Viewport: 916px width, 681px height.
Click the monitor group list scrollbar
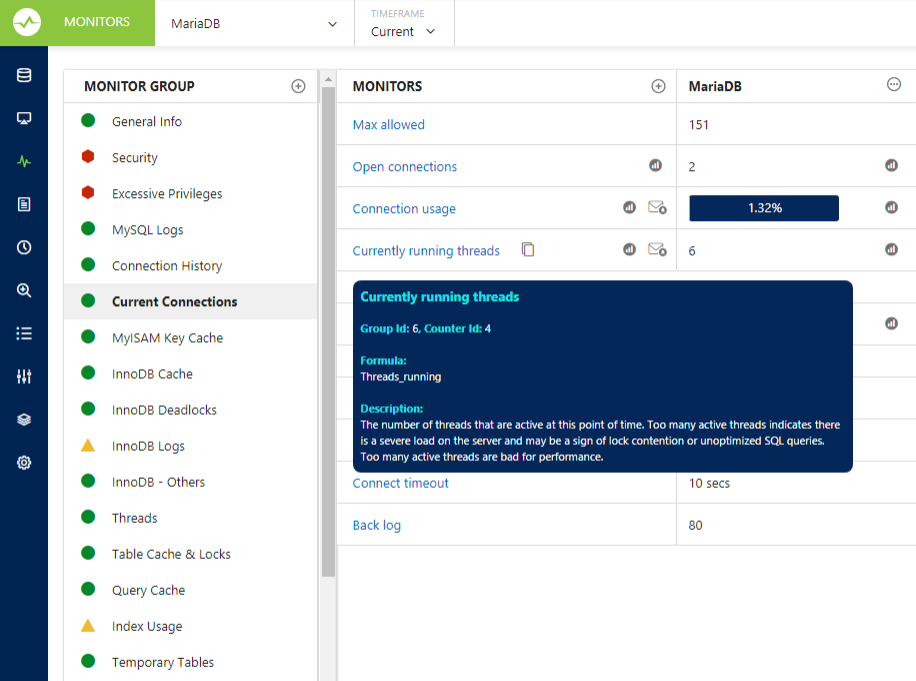click(x=328, y=330)
